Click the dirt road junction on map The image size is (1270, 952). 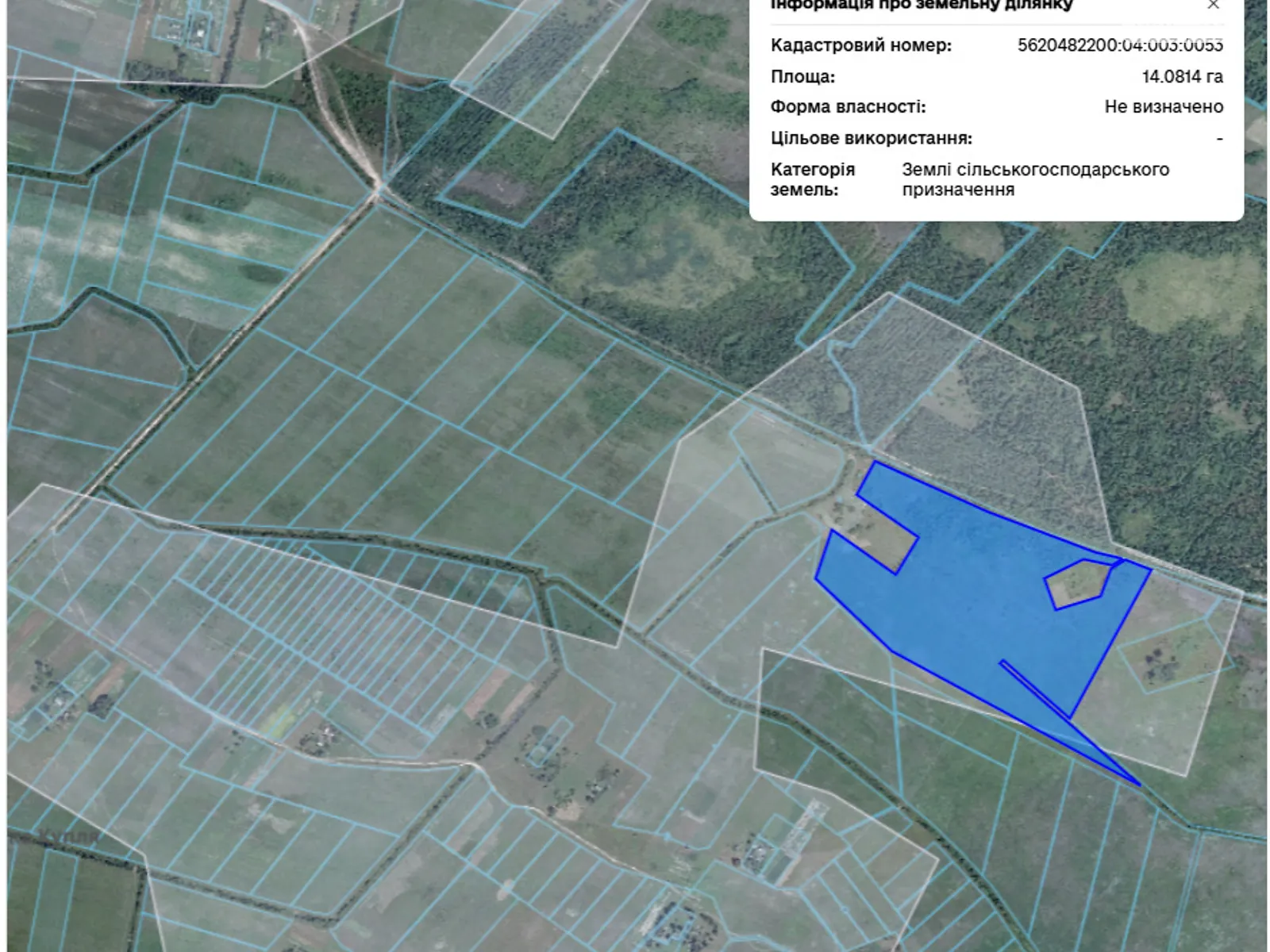coord(379,188)
